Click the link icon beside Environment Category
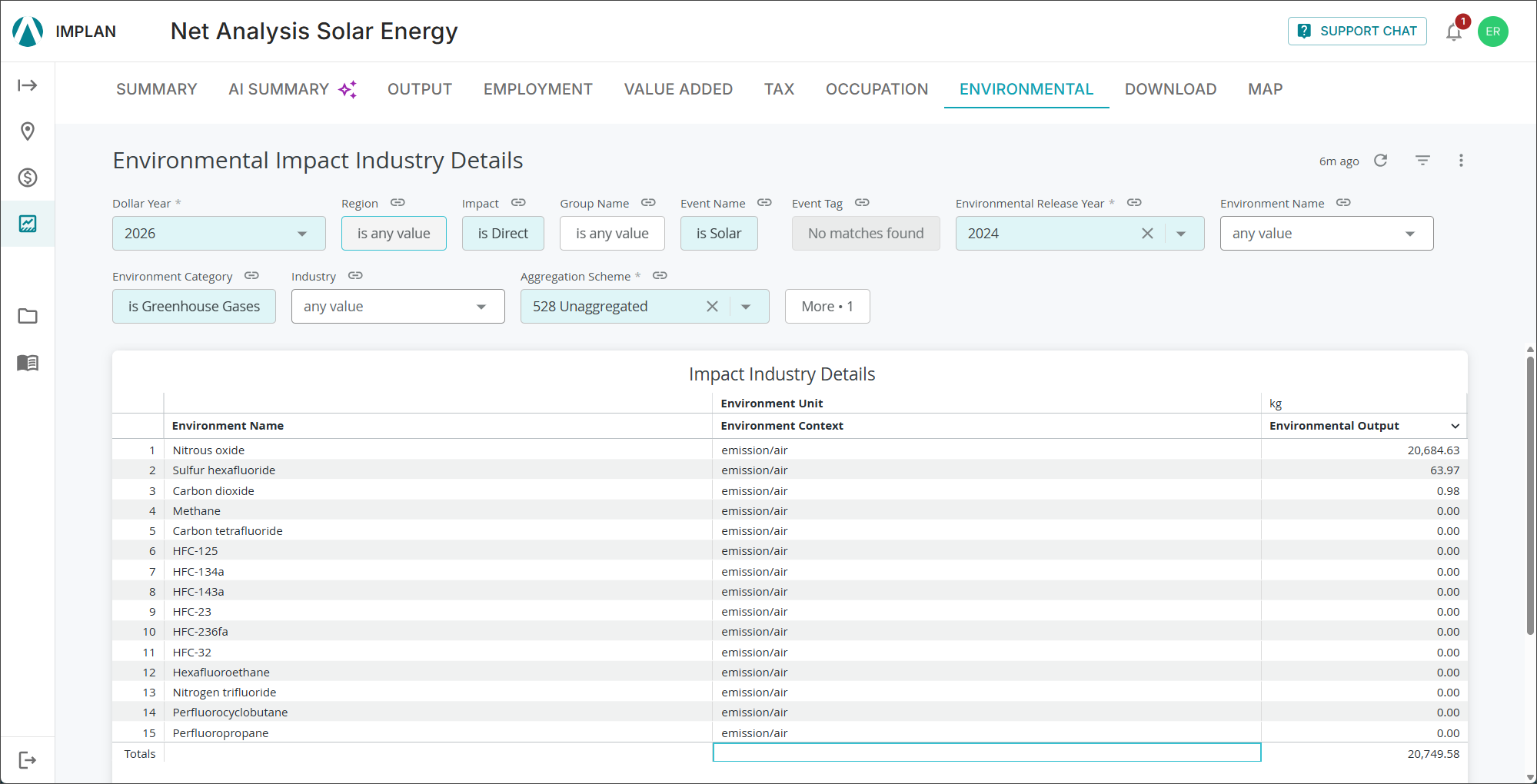Viewport: 1537px width, 784px height. pos(251,276)
